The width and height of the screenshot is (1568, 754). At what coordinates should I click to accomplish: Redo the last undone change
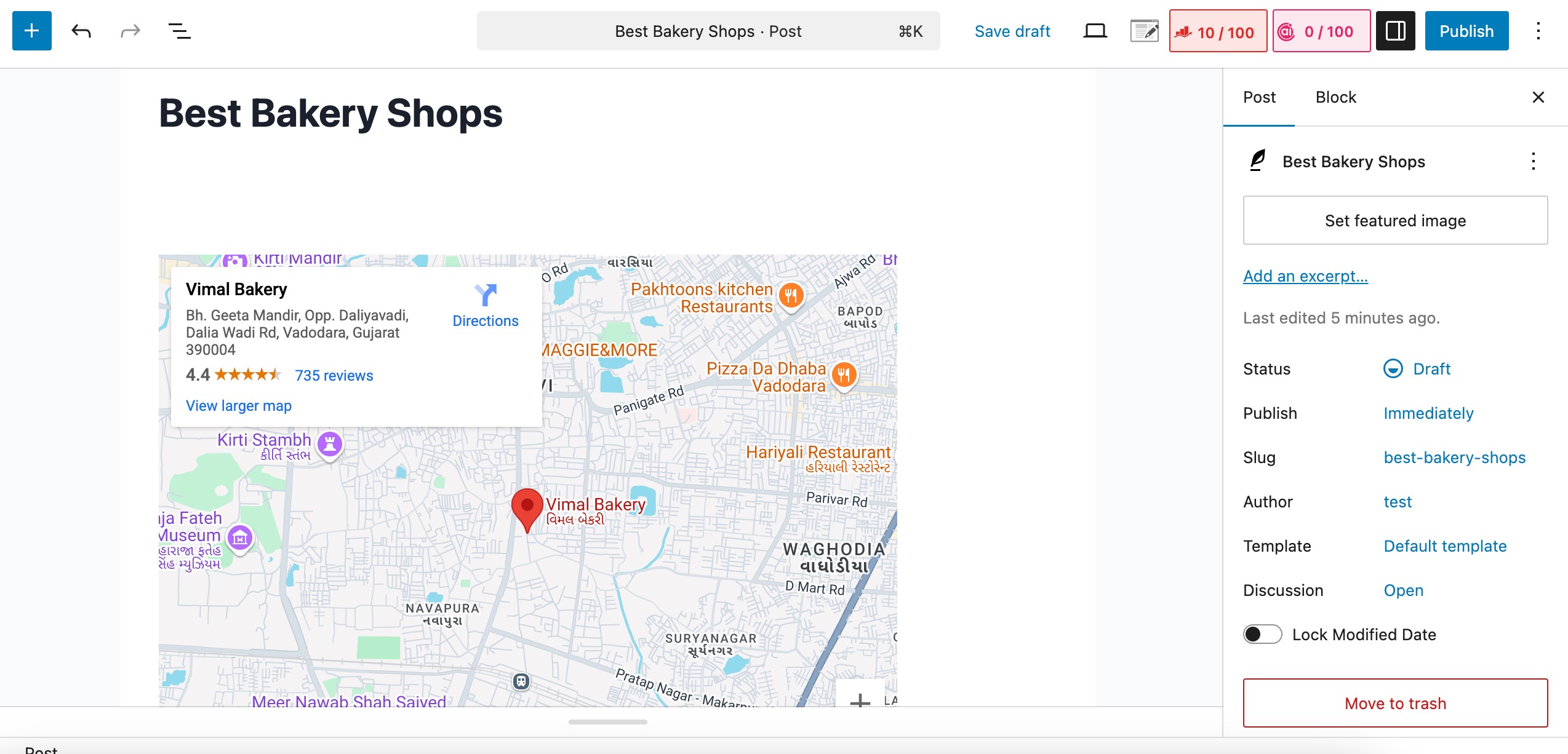pyautogui.click(x=130, y=31)
